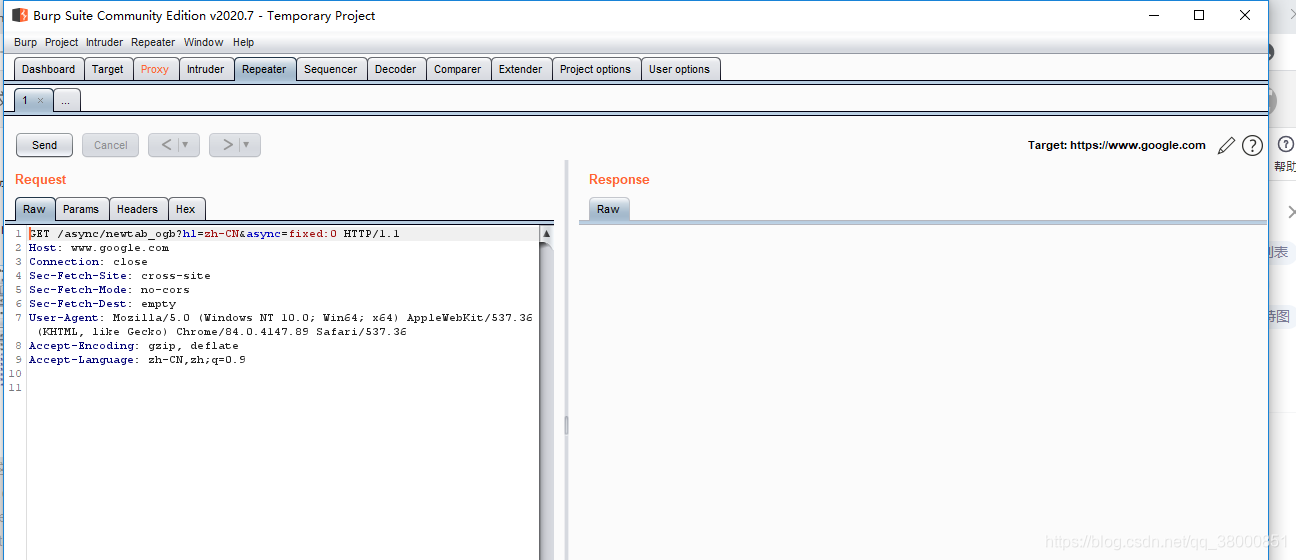Image resolution: width=1296 pixels, height=560 pixels.
Task: Switch to the main Intruder tab
Action: pyautogui.click(x=206, y=69)
